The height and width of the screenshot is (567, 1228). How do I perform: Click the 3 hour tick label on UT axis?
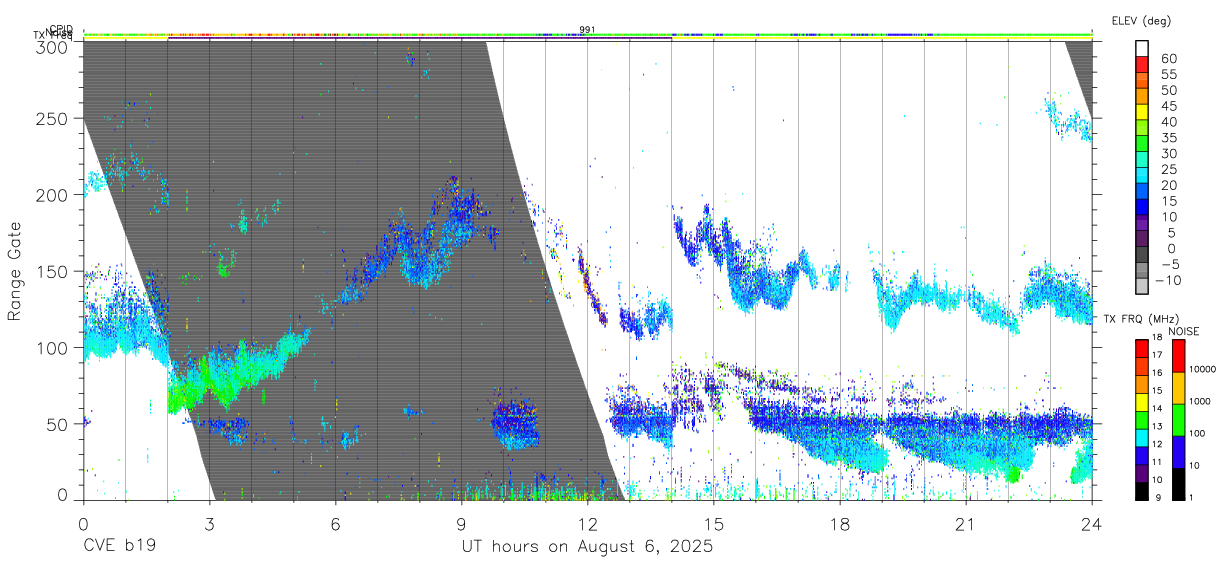pos(209,525)
